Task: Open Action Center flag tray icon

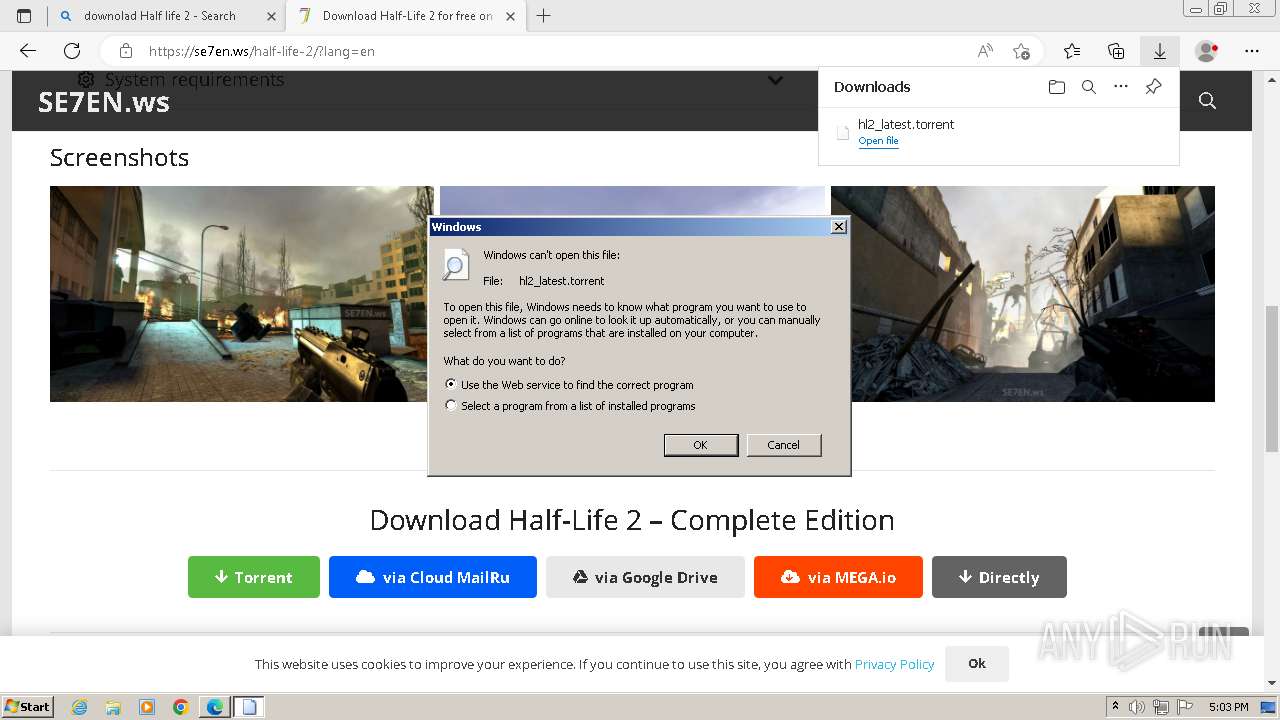Action: (1183, 707)
